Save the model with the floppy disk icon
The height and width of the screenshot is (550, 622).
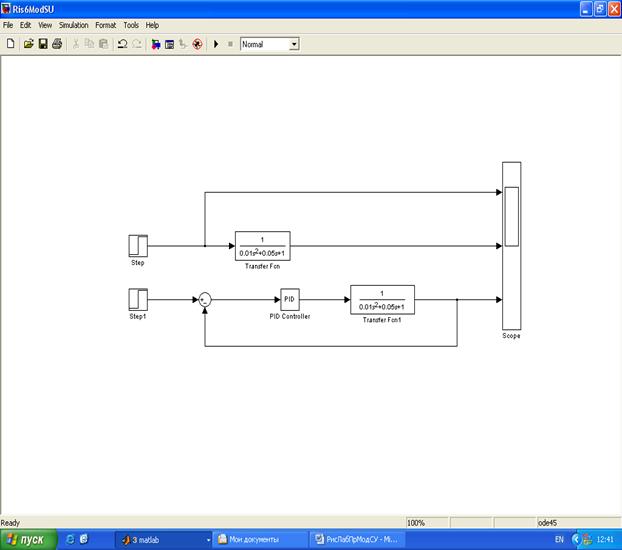pyautogui.click(x=43, y=44)
